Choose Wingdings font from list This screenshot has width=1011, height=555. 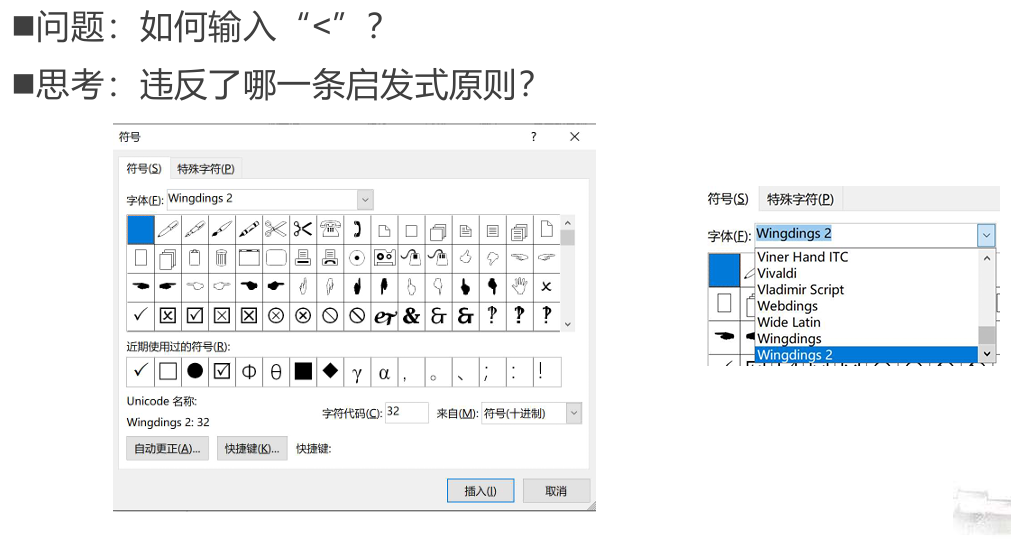(789, 338)
